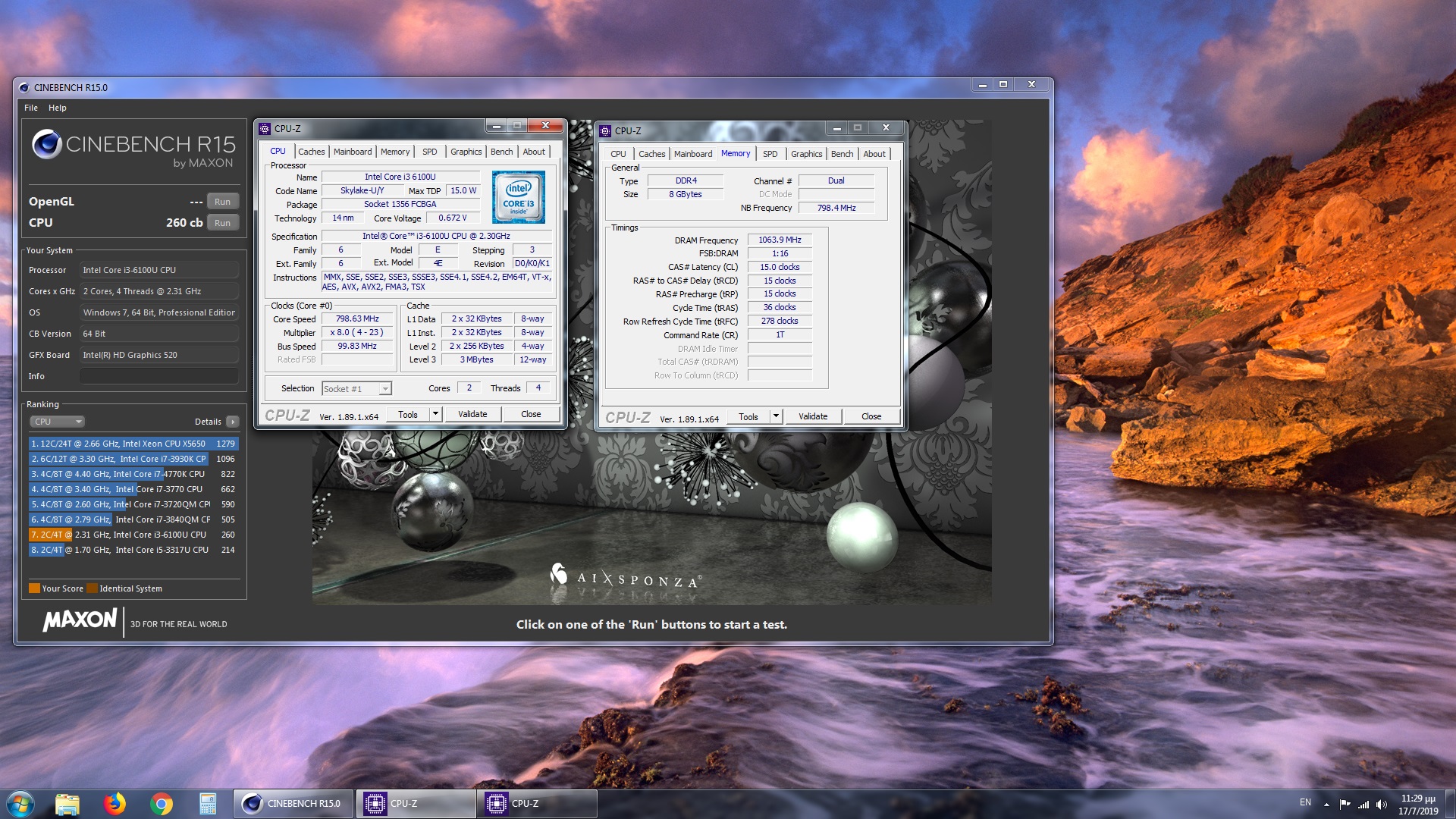Select ranking row Core i7-4770K
The height and width of the screenshot is (819, 1456).
(133, 474)
